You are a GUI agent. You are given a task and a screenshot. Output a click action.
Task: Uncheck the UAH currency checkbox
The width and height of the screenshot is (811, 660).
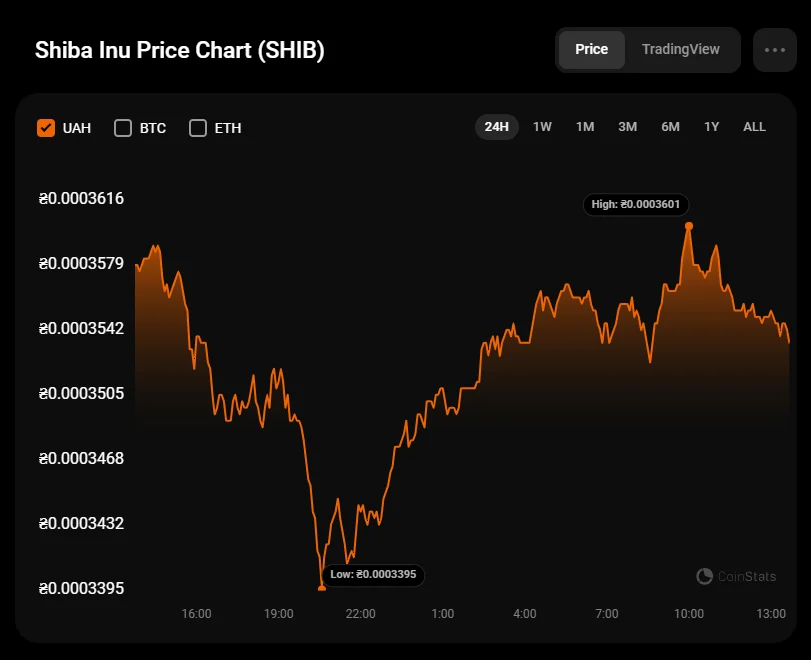coord(46,128)
